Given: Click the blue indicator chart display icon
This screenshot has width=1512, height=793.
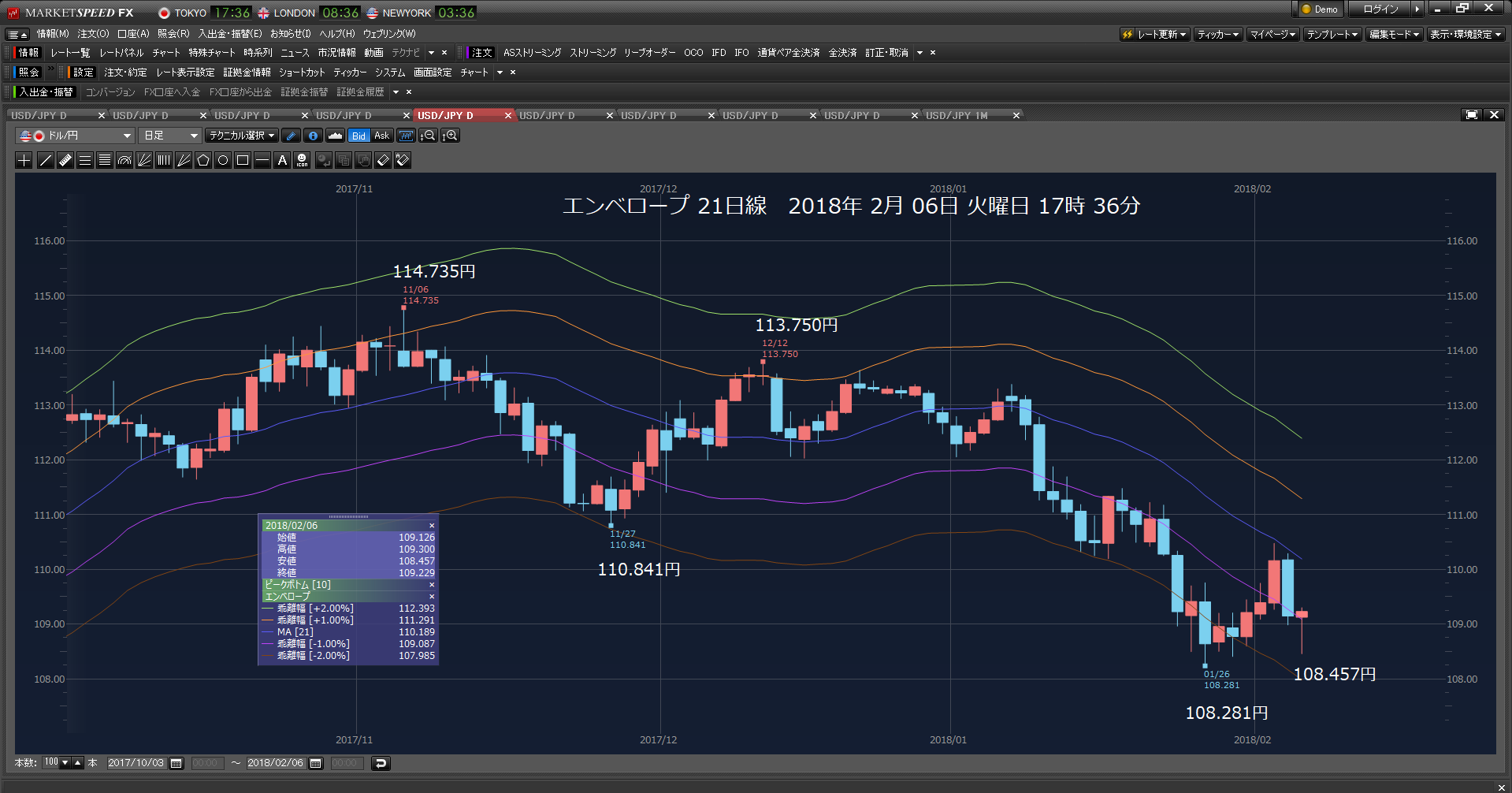Looking at the screenshot, I should (x=406, y=136).
